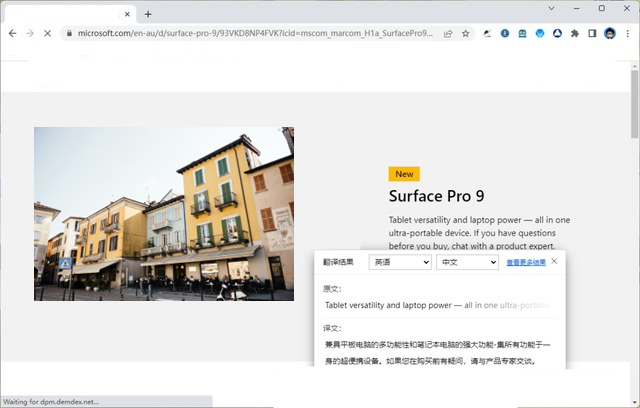Close the translation result popup

(554, 261)
